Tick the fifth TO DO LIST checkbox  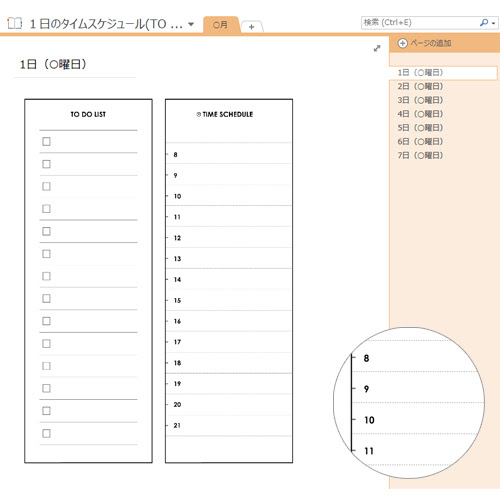coord(46,231)
